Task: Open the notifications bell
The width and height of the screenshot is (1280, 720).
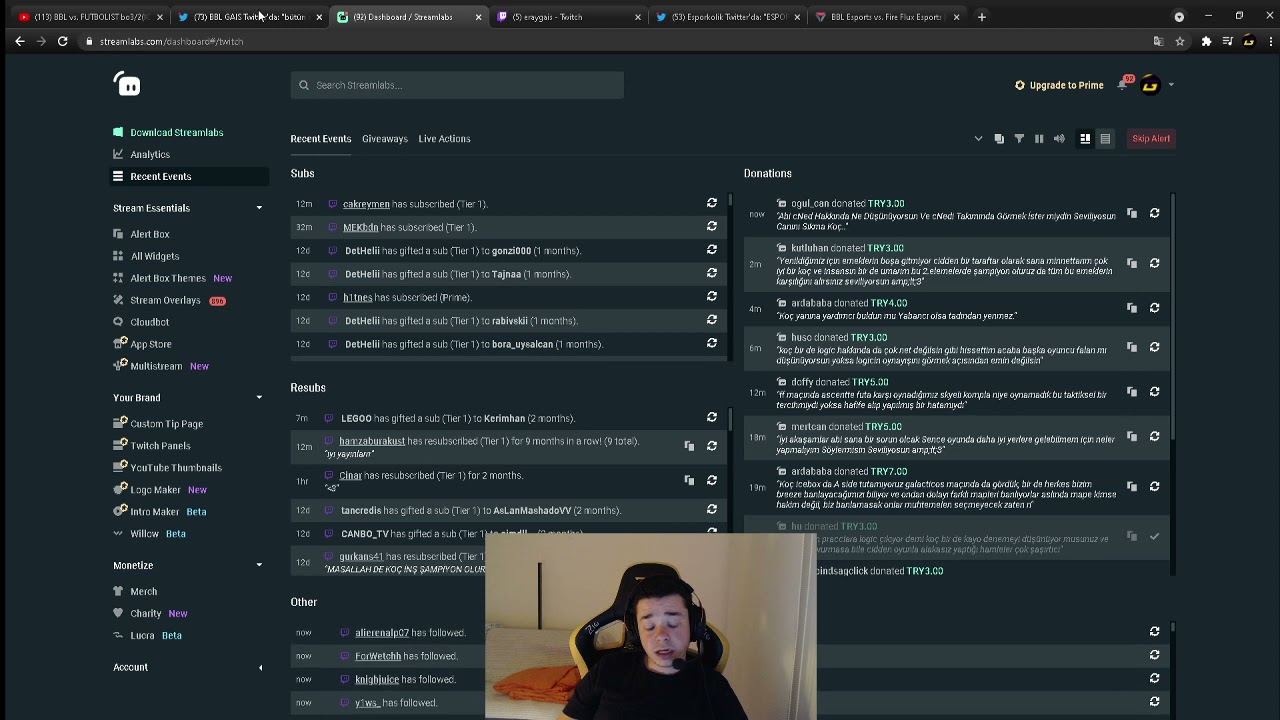Action: 1123,85
